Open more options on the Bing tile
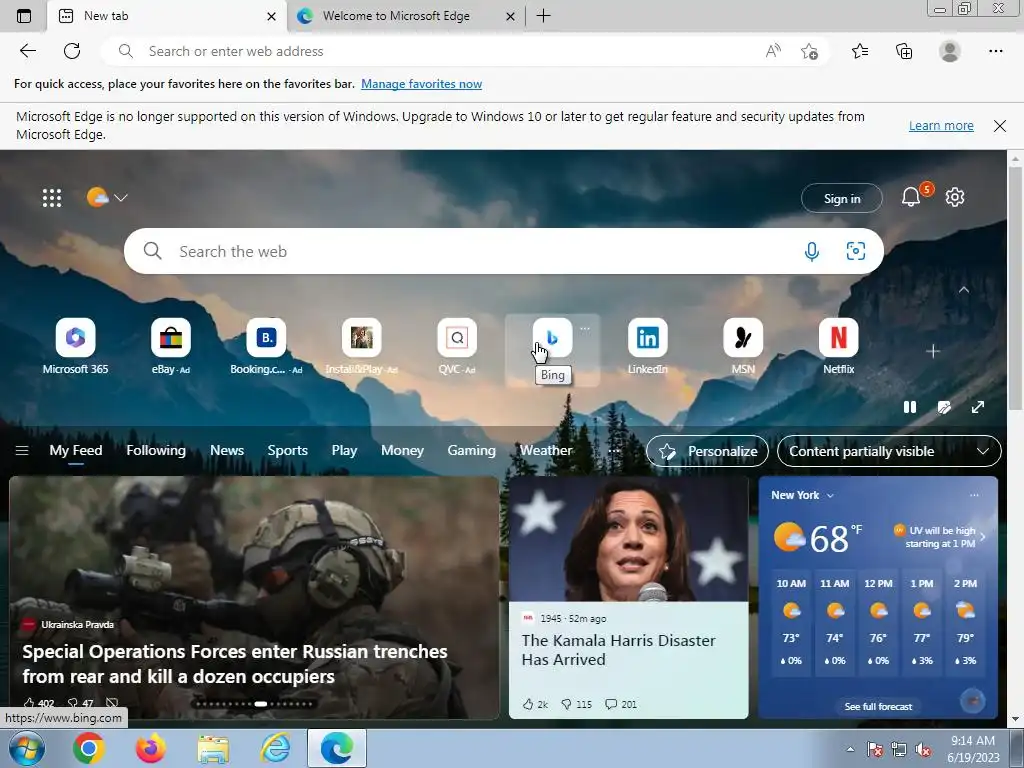Image resolution: width=1024 pixels, height=768 pixels. point(584,328)
